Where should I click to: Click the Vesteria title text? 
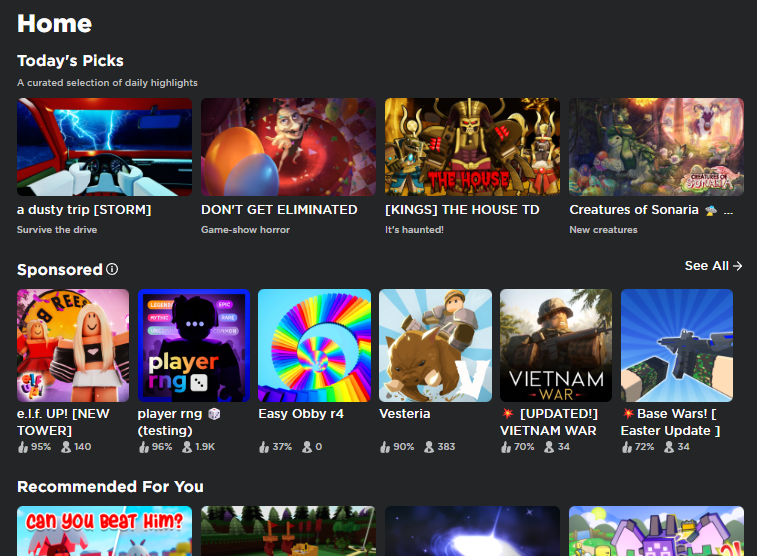point(405,414)
